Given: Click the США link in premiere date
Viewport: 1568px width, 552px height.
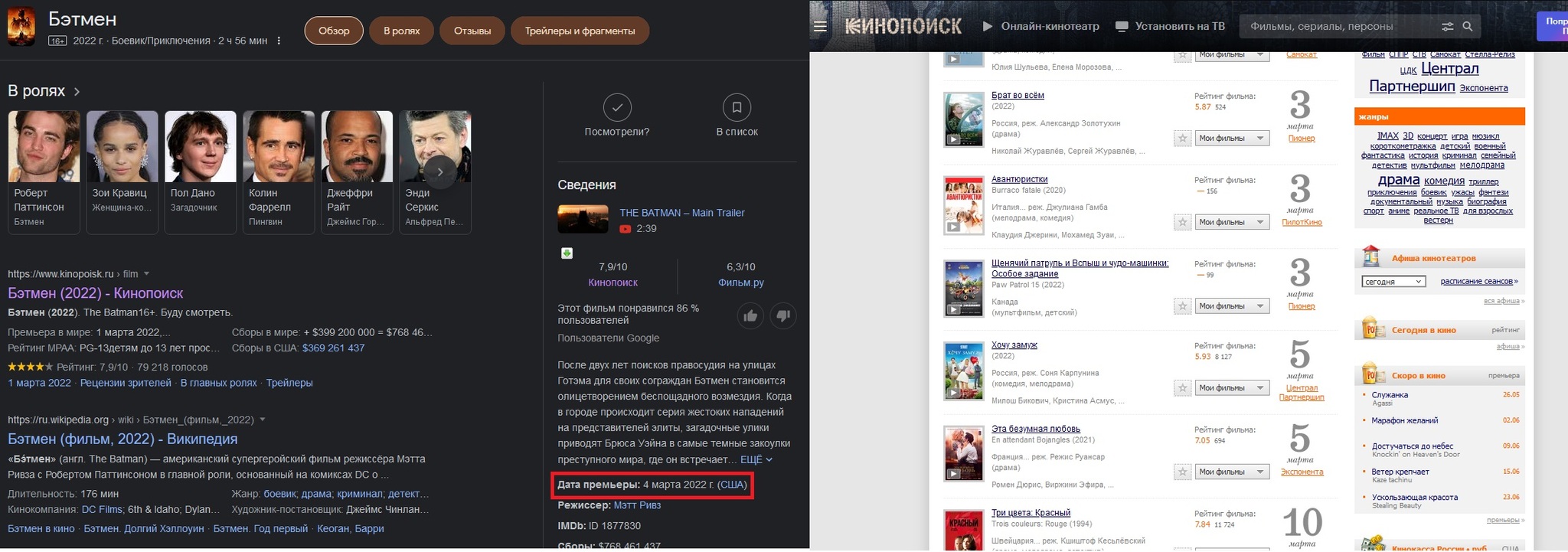Looking at the screenshot, I should pyautogui.click(x=733, y=485).
